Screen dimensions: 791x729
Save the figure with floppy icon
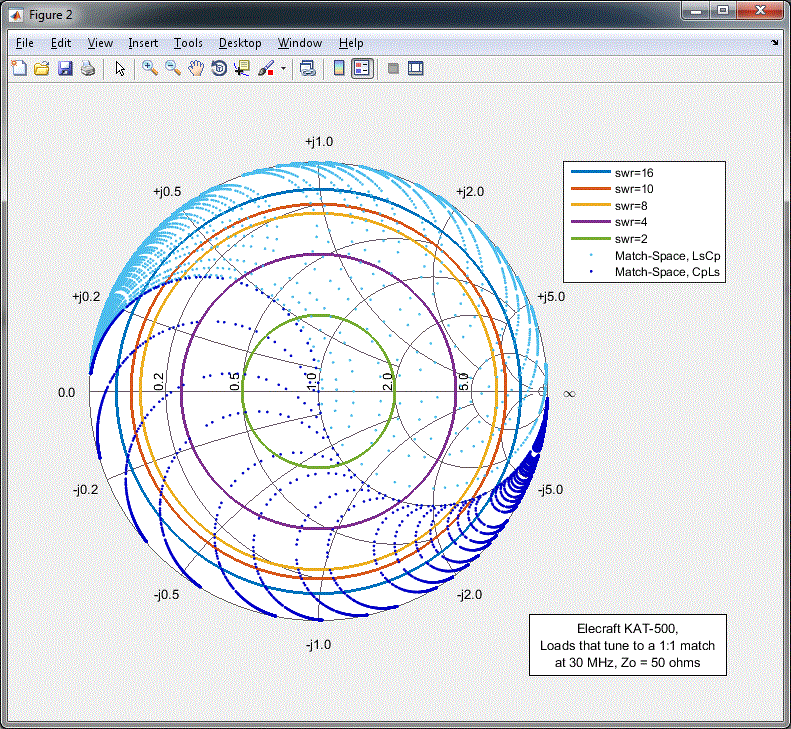coord(65,68)
